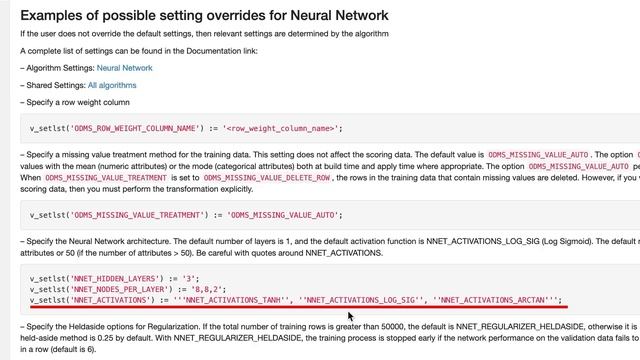Click the 'NNET_ACTIVATIONS_LOG_SIG' value in the code
This screenshot has height=360, width=640.
click(x=361, y=300)
